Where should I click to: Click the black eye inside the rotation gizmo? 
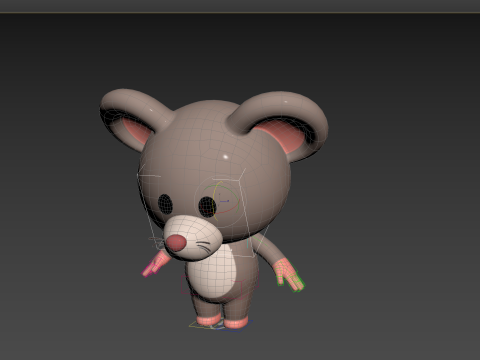(x=207, y=207)
